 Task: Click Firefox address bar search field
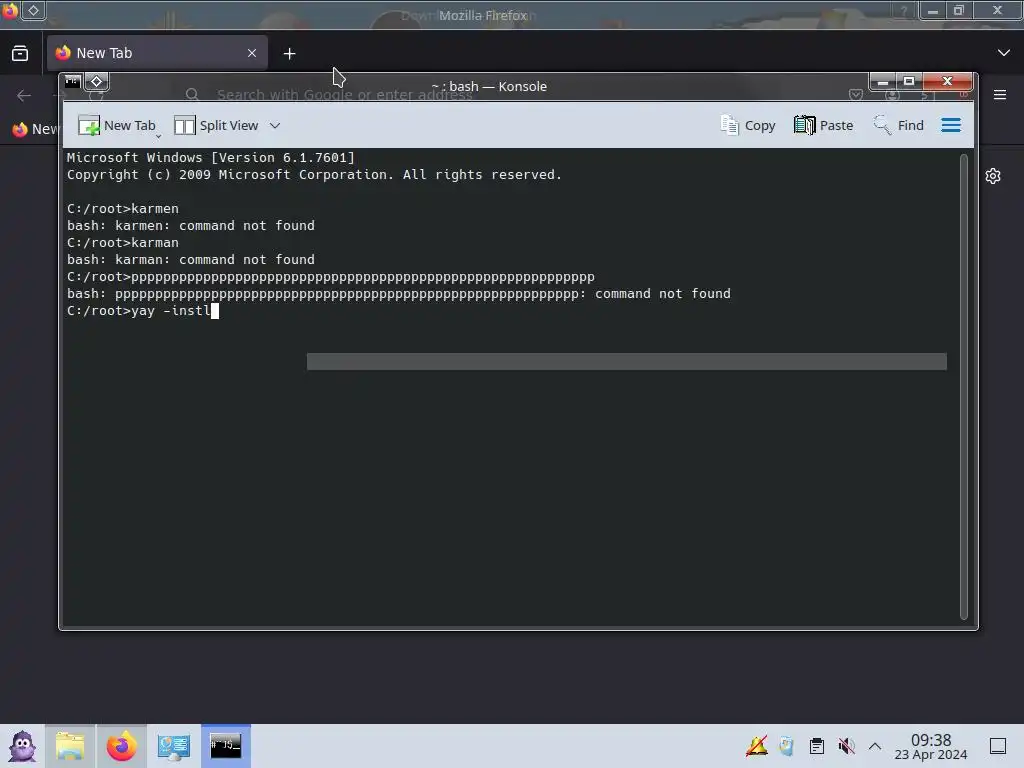click(345, 95)
